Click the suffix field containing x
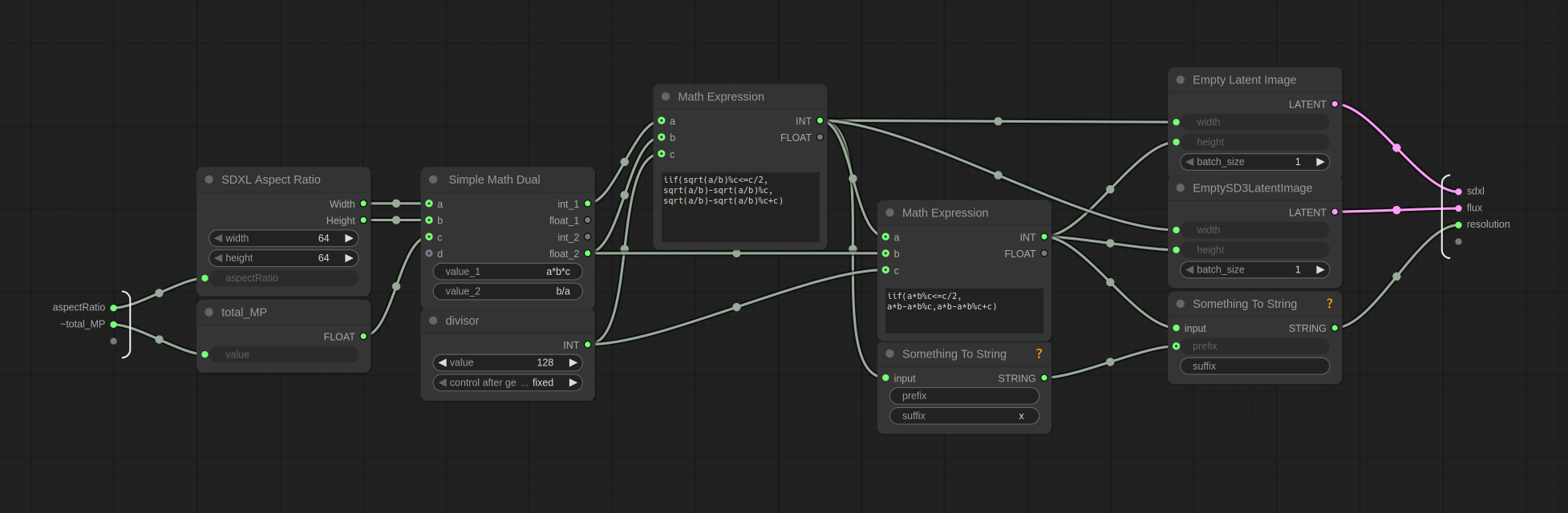 (964, 416)
